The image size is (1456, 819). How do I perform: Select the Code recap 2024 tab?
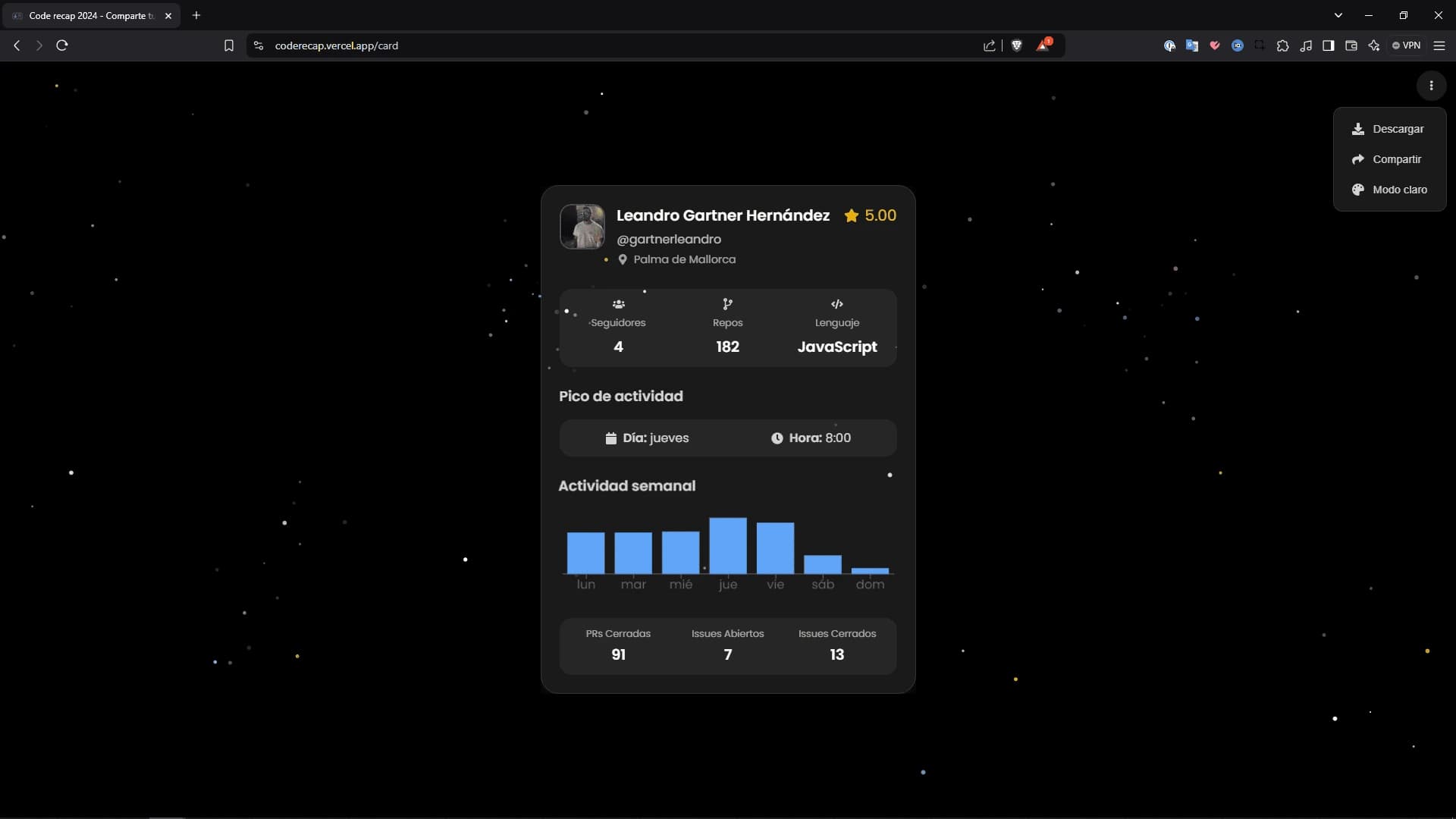click(x=91, y=15)
